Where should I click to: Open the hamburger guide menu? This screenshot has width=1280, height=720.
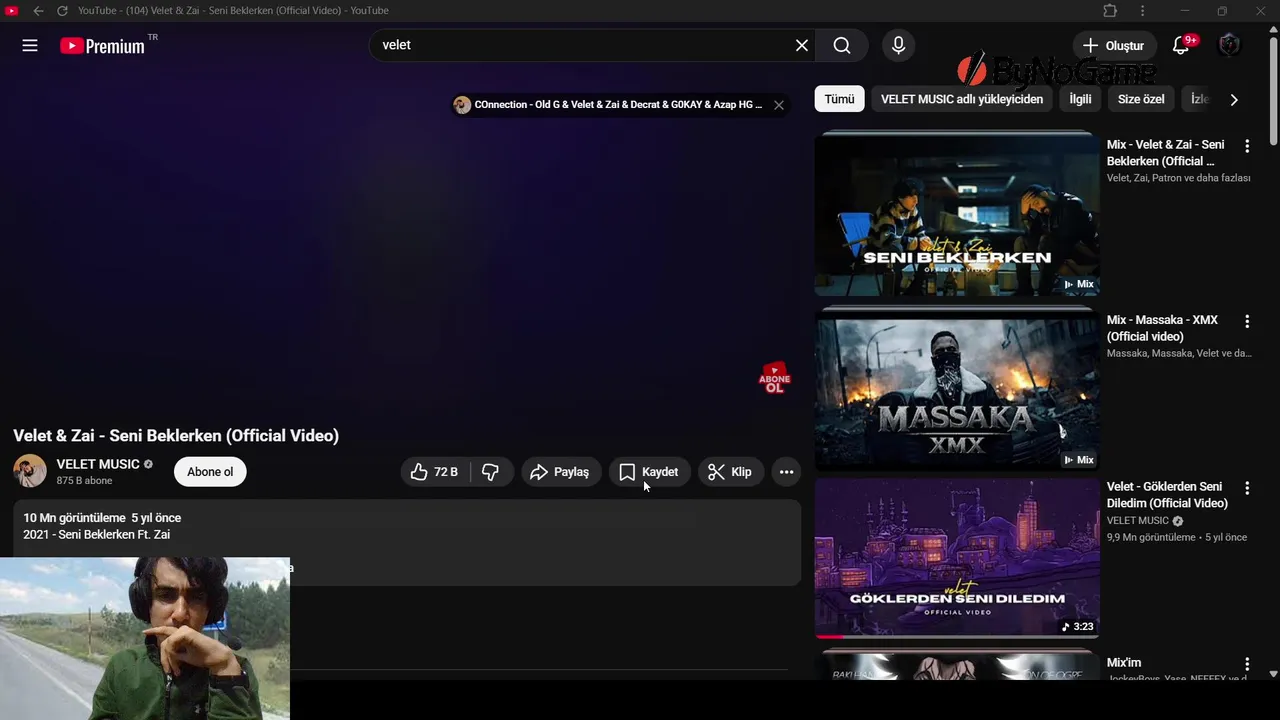(30, 45)
